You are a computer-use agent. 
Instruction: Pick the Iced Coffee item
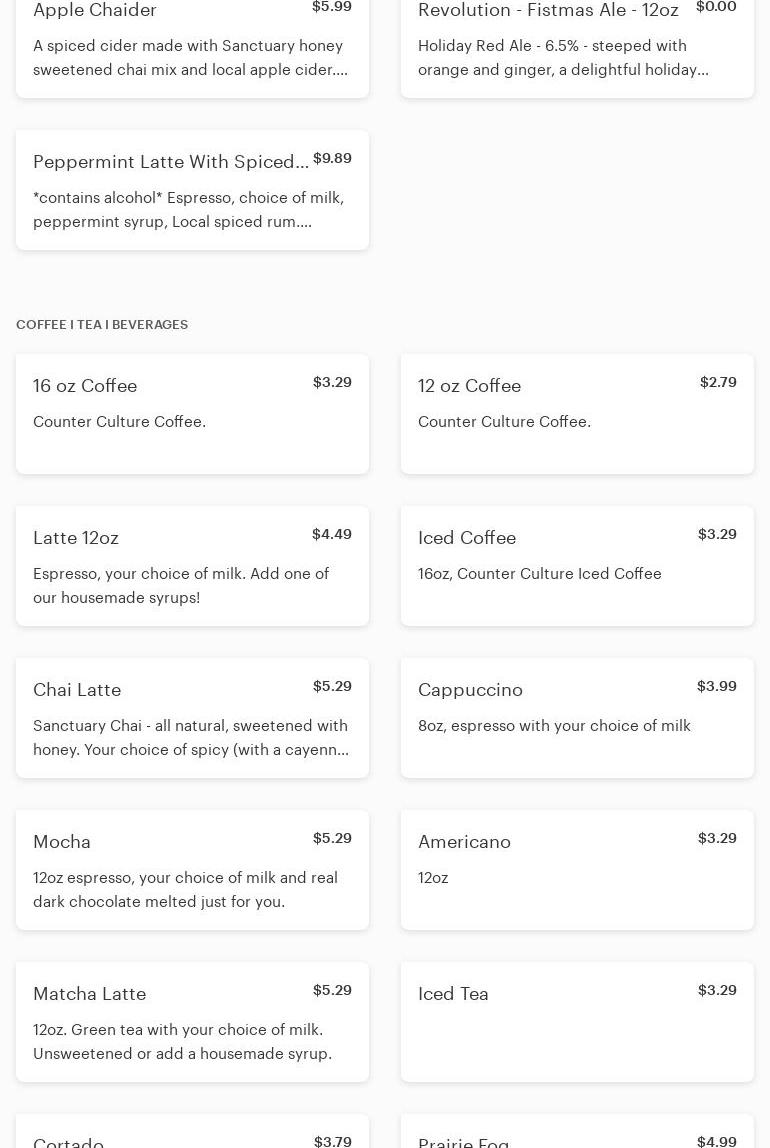pyautogui.click(x=577, y=566)
